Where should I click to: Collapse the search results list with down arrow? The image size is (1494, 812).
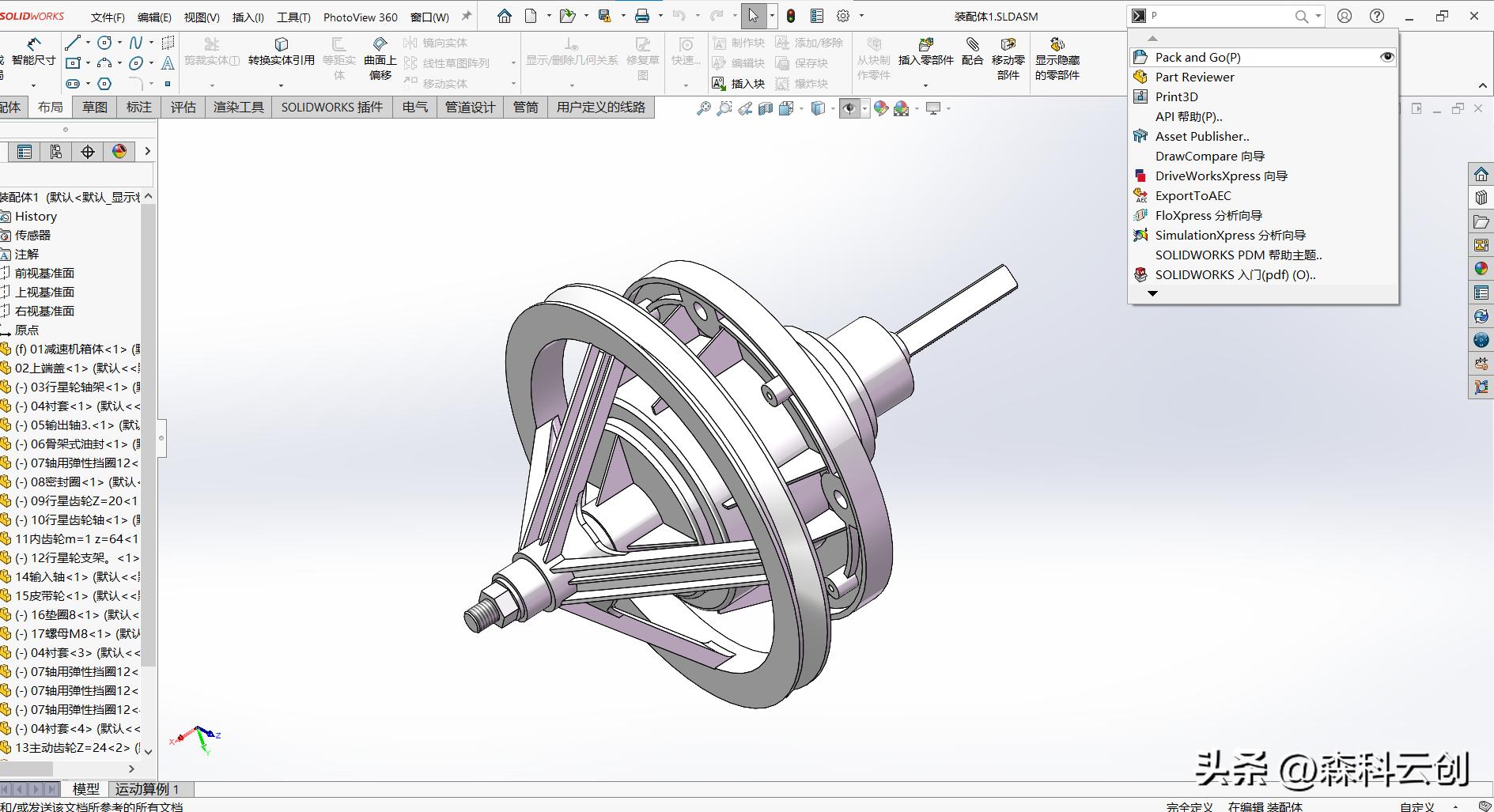1153,293
